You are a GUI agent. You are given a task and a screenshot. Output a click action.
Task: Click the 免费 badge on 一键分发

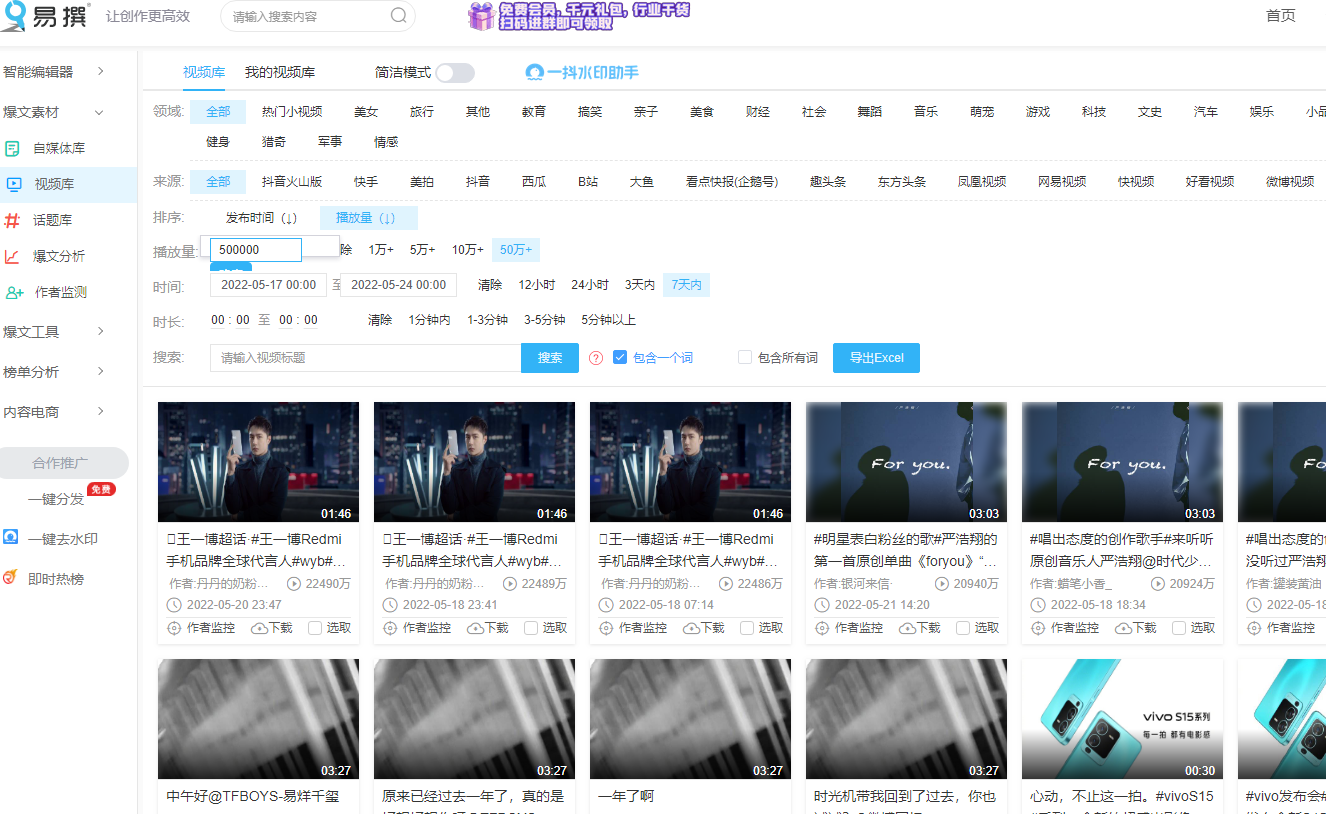[101, 489]
